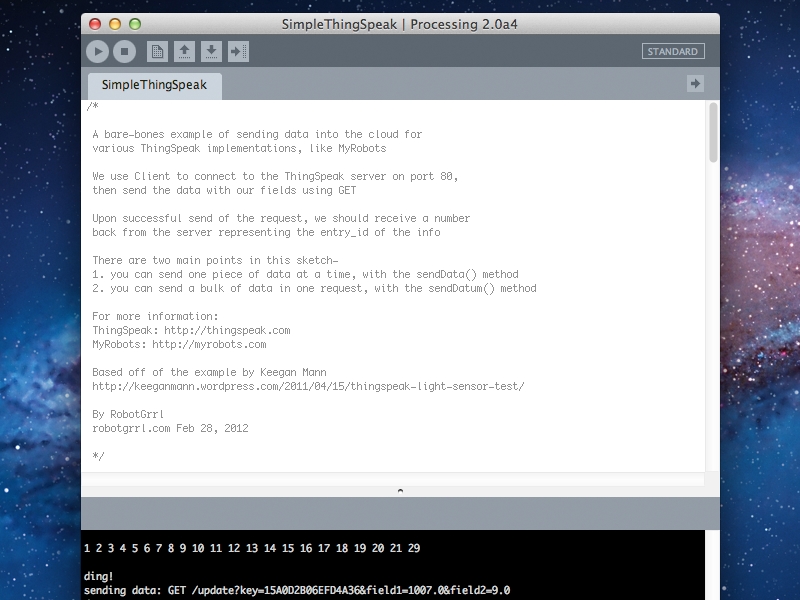Image resolution: width=800 pixels, height=600 pixels.
Task: Open a sketch using the up-arrow icon
Action: point(184,52)
